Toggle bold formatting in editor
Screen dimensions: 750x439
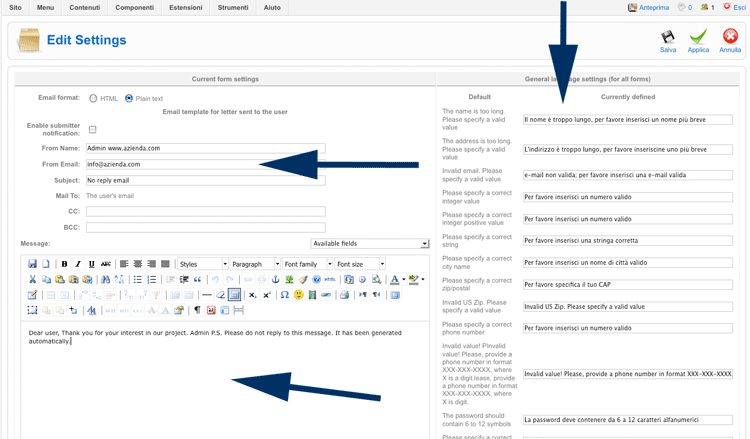(x=64, y=264)
